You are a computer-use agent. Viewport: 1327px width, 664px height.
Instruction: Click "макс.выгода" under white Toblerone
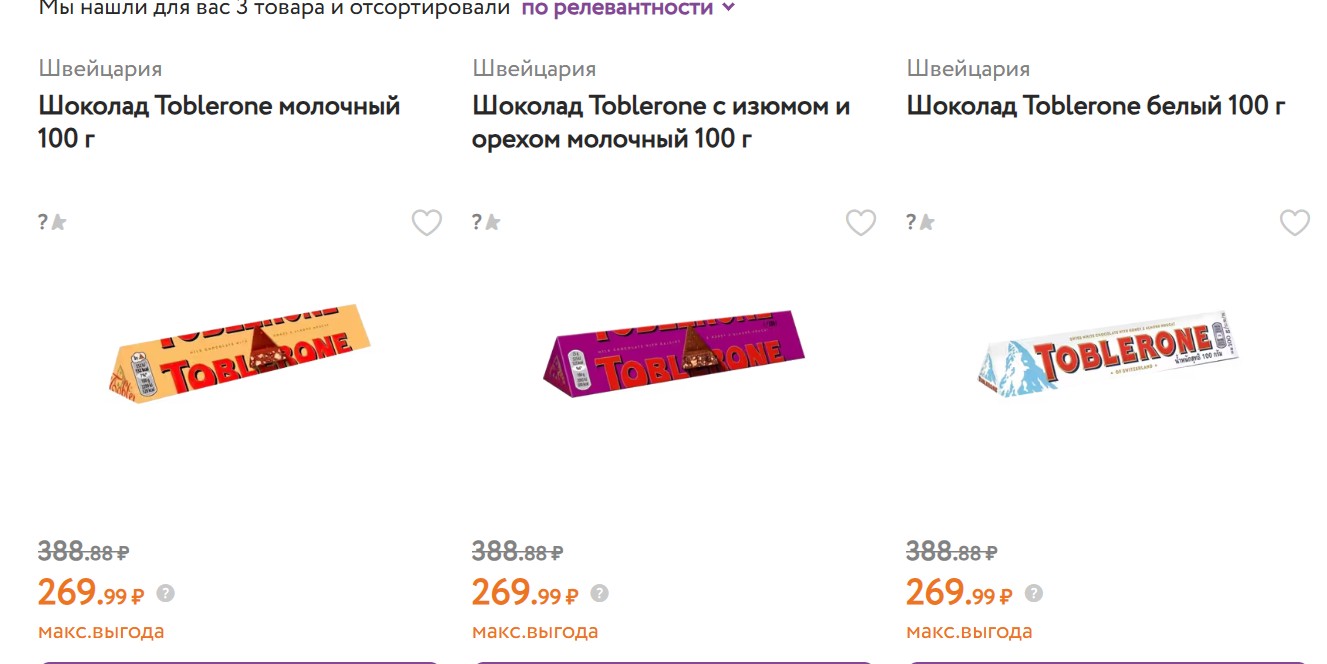(969, 631)
